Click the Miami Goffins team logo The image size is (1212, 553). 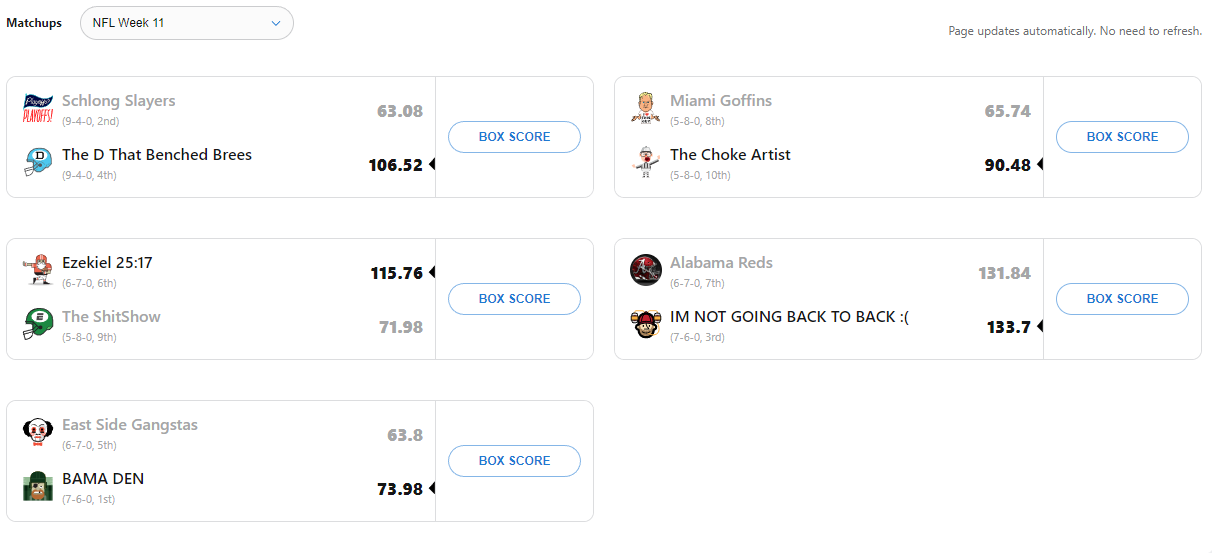pyautogui.click(x=645, y=108)
